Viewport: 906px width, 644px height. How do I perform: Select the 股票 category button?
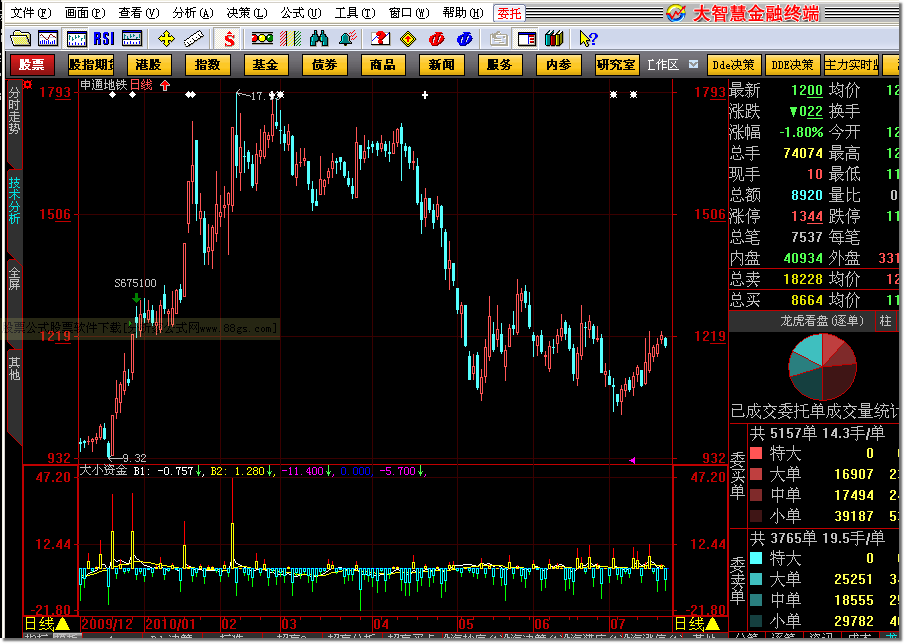point(32,65)
